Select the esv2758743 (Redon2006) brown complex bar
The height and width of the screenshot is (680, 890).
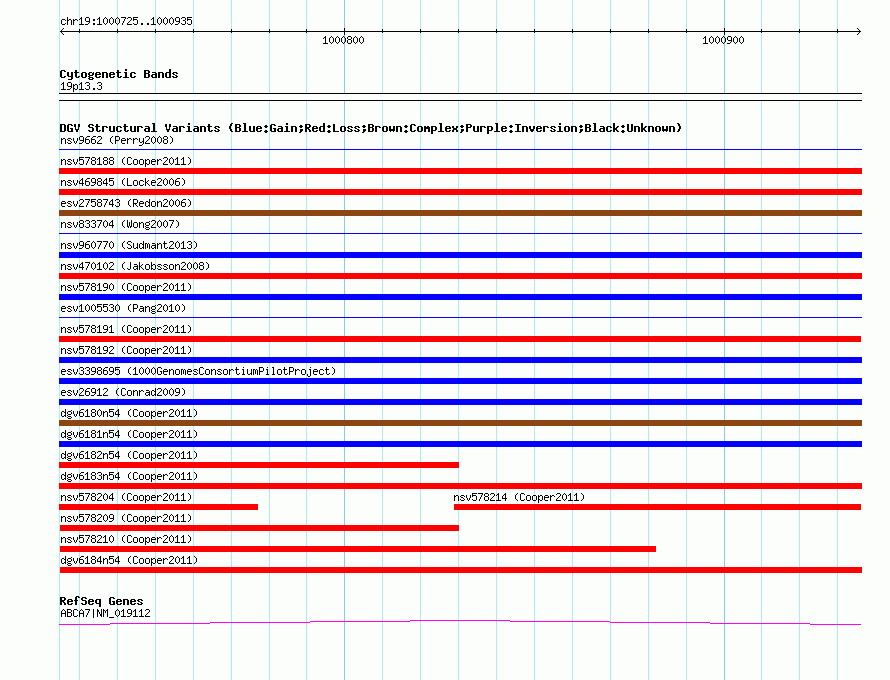[x=460, y=213]
